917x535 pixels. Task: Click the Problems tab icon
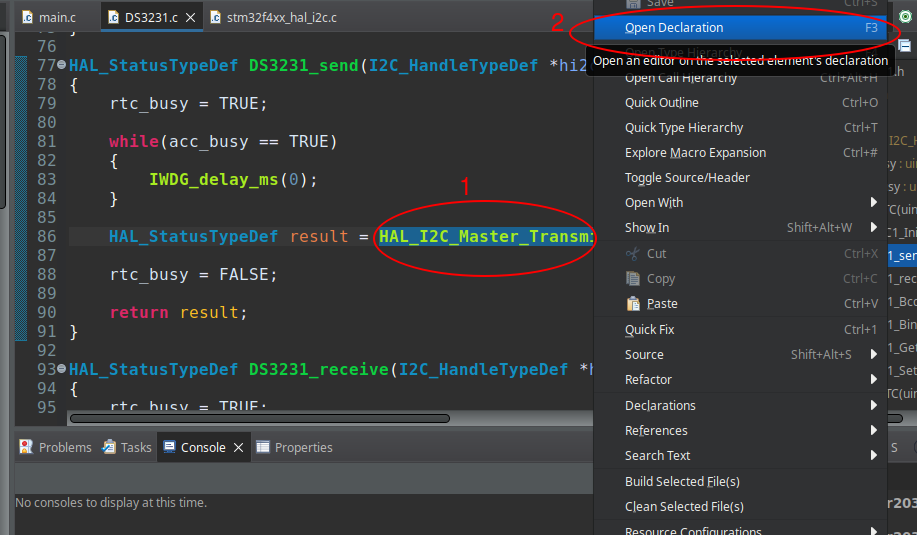pyautogui.click(x=26, y=447)
